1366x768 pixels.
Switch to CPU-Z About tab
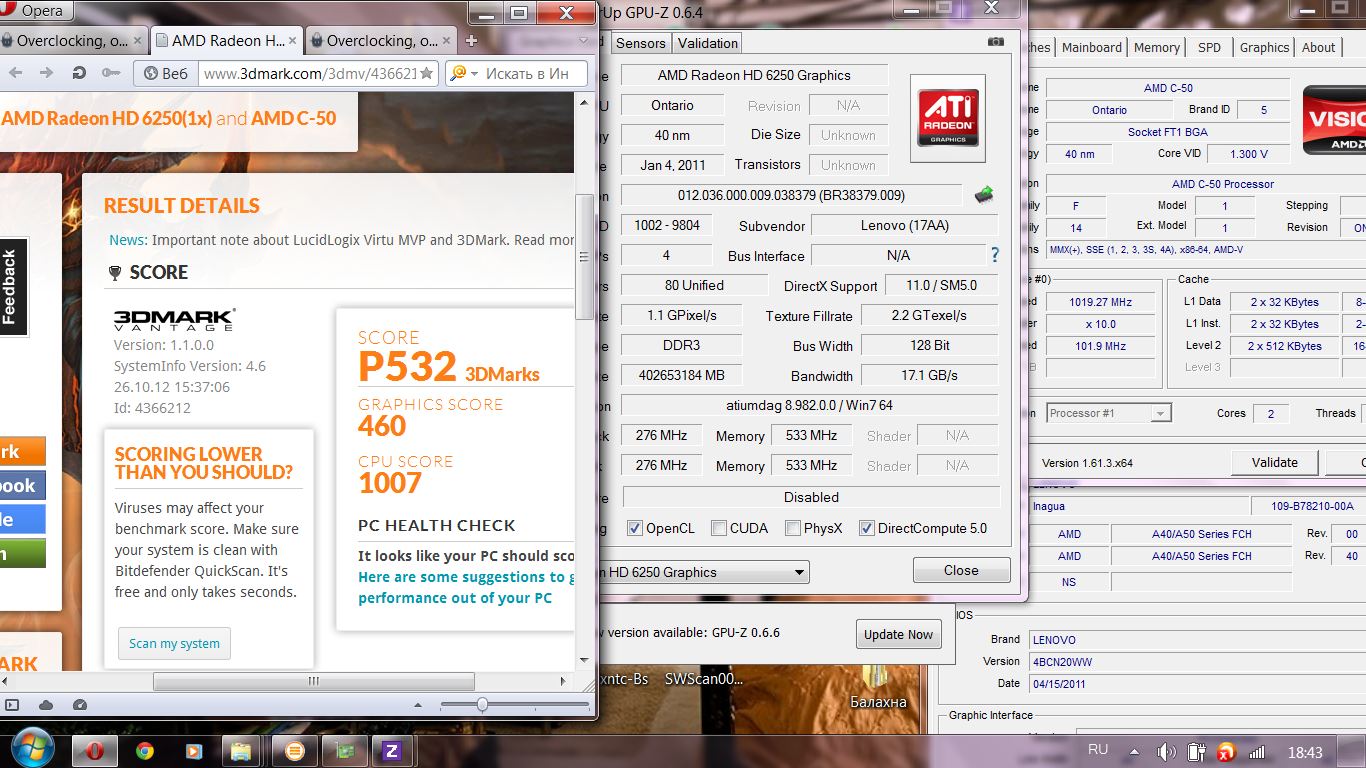click(1318, 47)
